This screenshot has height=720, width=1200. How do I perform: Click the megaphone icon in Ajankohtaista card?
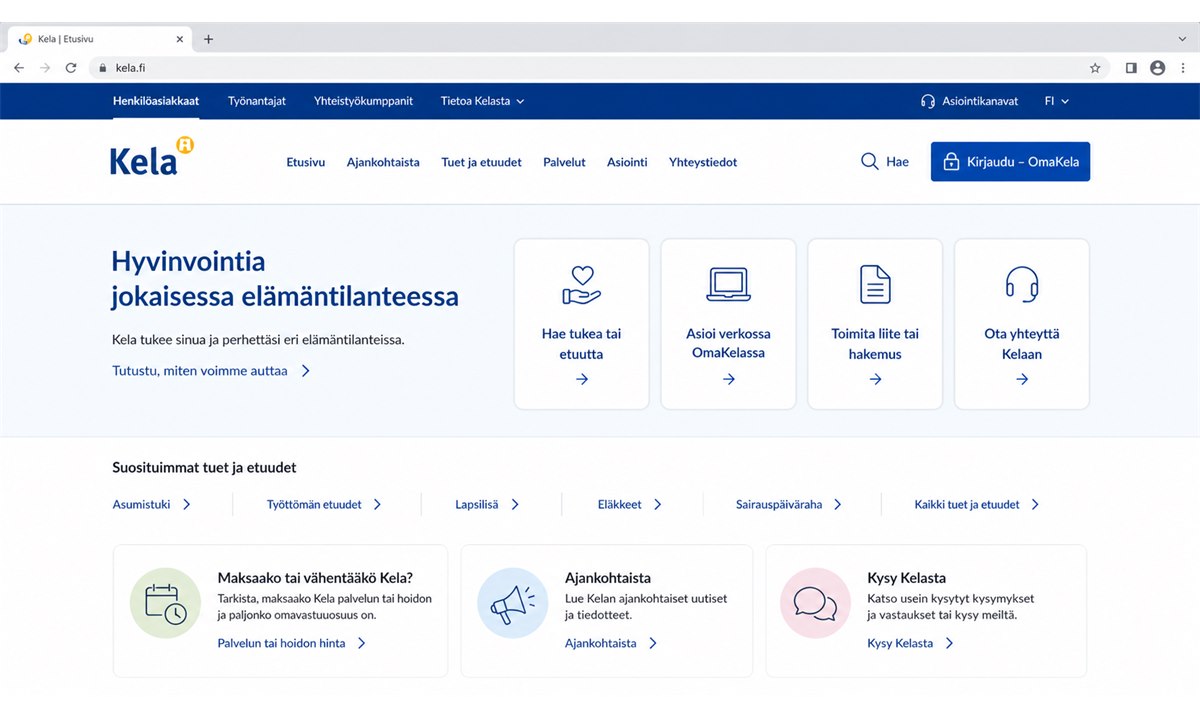513,603
